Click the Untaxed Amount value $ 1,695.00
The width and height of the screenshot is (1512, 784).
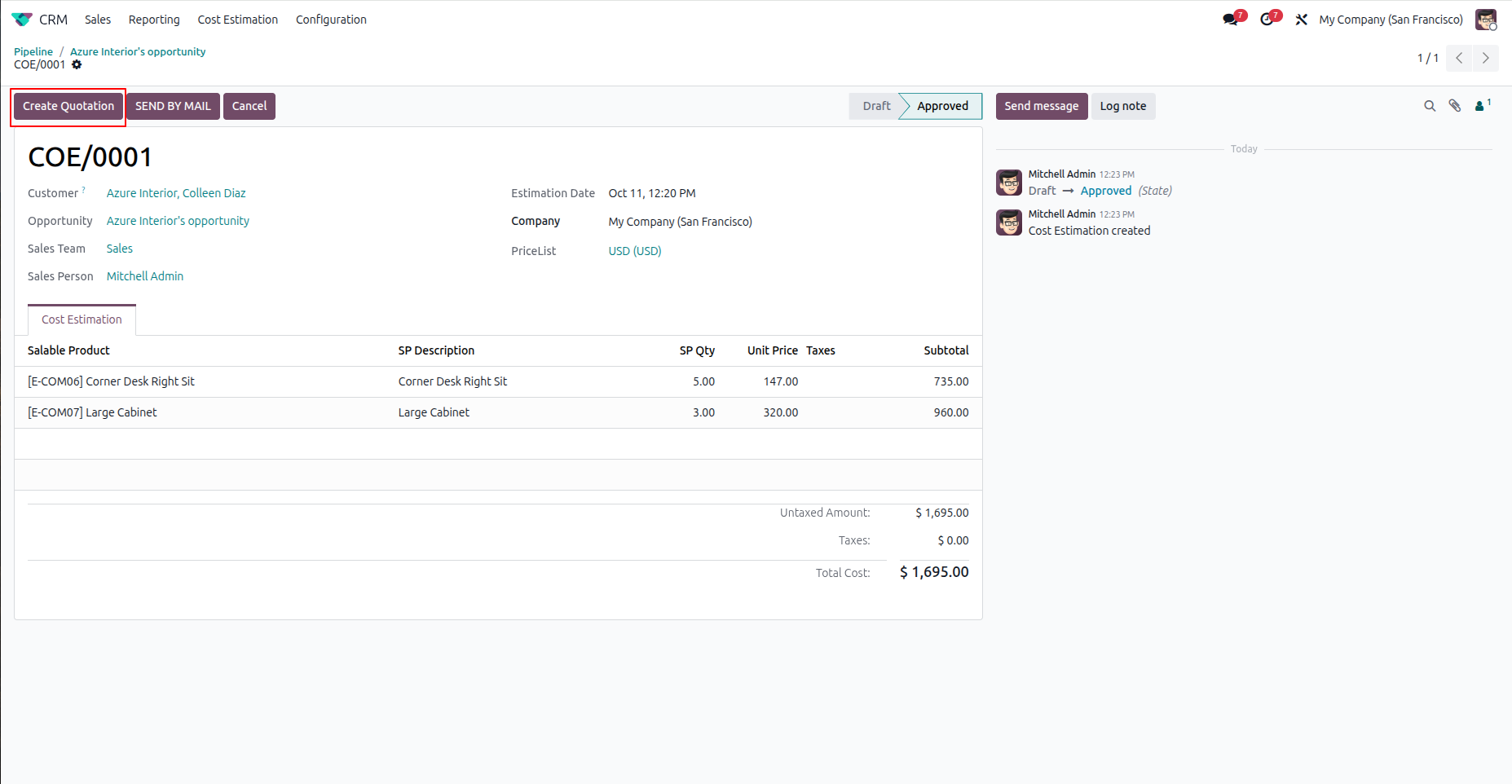[x=942, y=513]
